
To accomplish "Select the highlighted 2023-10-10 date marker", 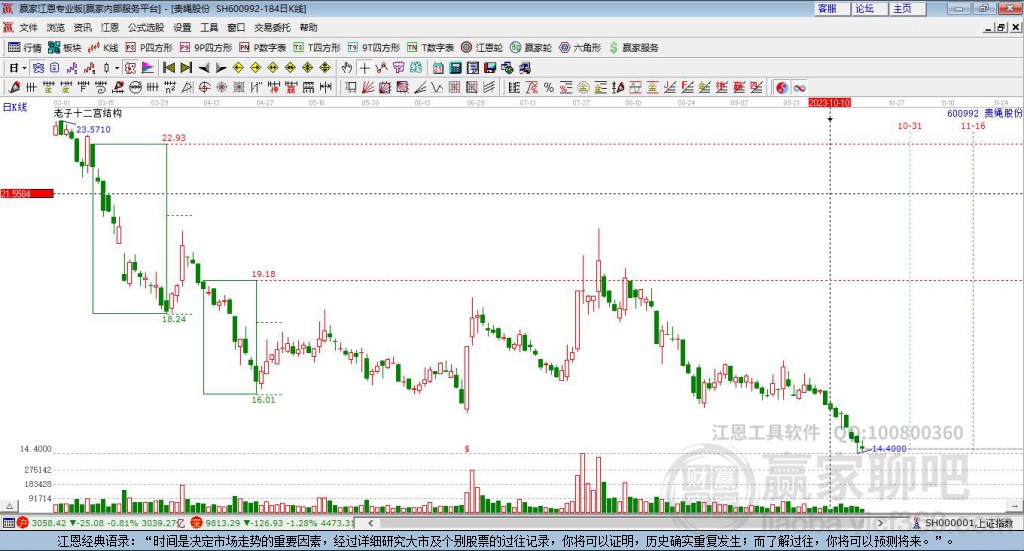I will pos(829,102).
